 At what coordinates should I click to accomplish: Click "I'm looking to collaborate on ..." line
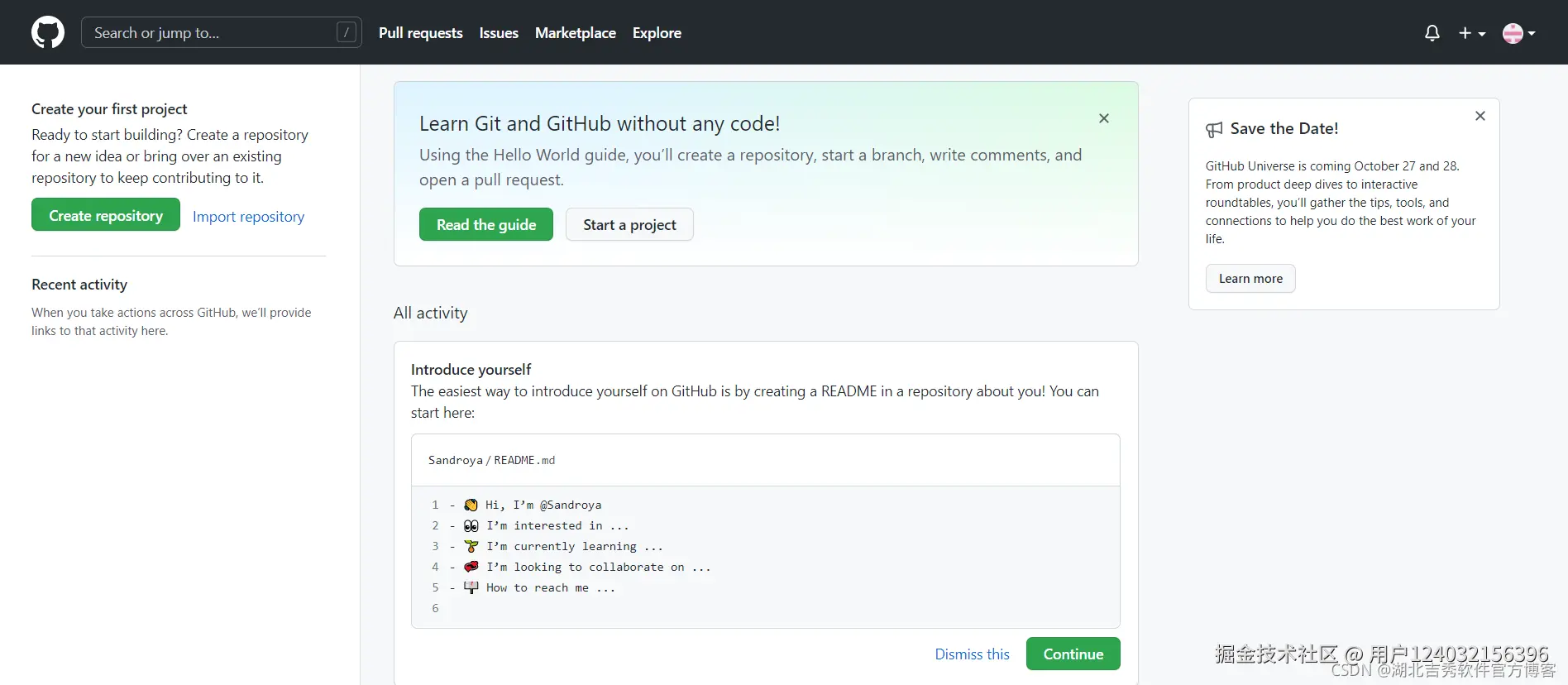[599, 567]
